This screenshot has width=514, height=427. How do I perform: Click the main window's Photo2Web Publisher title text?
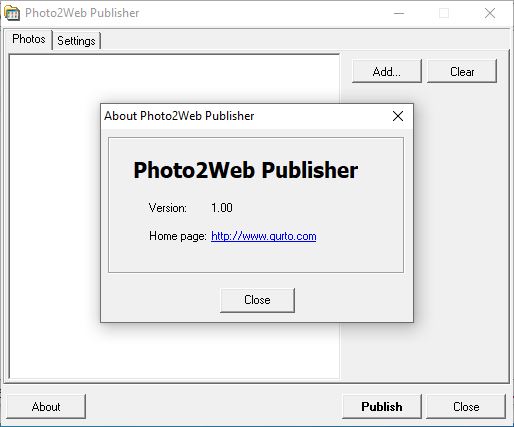82,13
